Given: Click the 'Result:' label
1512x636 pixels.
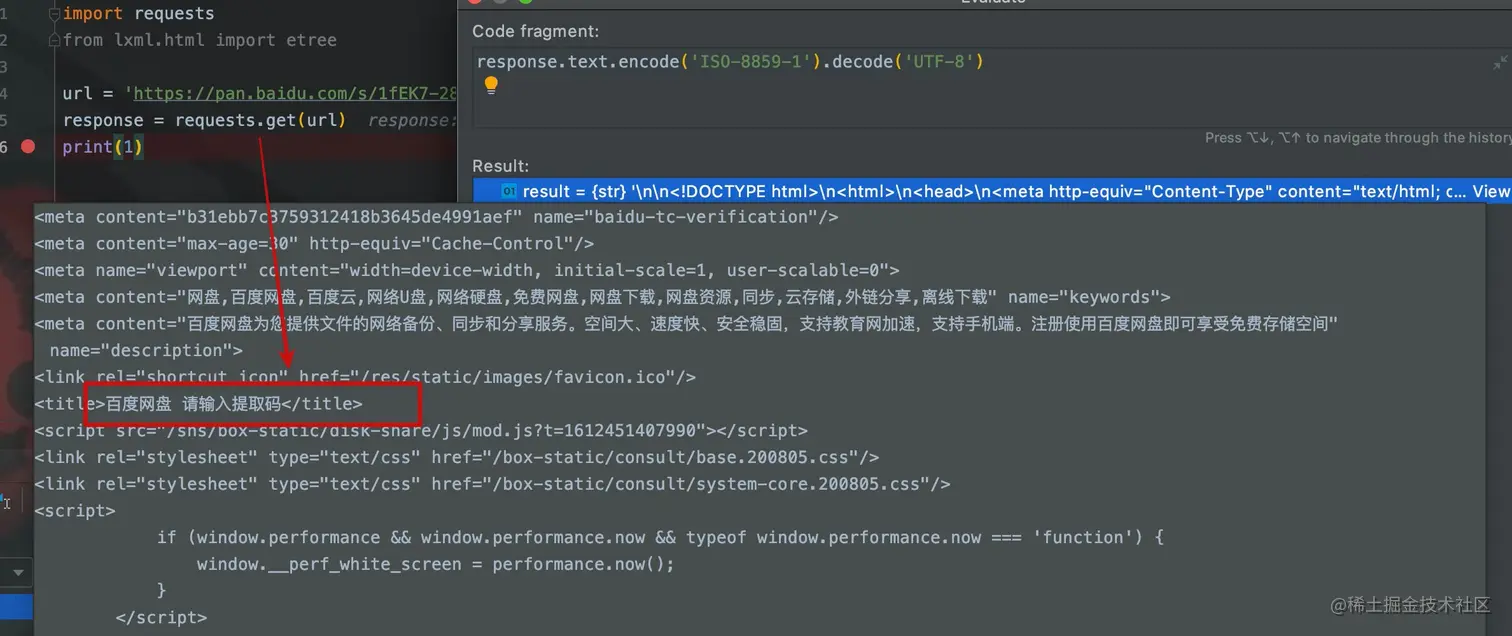Looking at the screenshot, I should point(500,166).
